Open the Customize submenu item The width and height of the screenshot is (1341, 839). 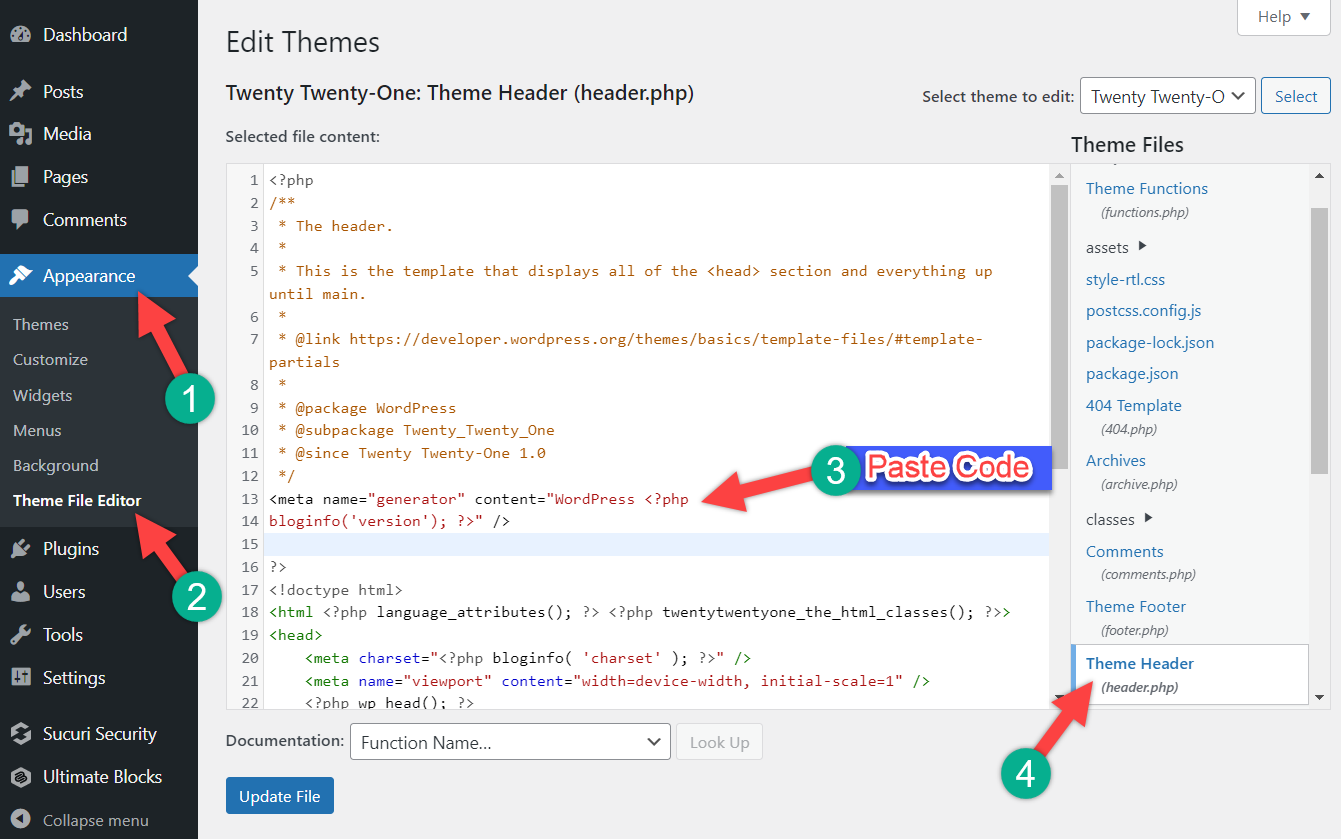[x=50, y=360]
